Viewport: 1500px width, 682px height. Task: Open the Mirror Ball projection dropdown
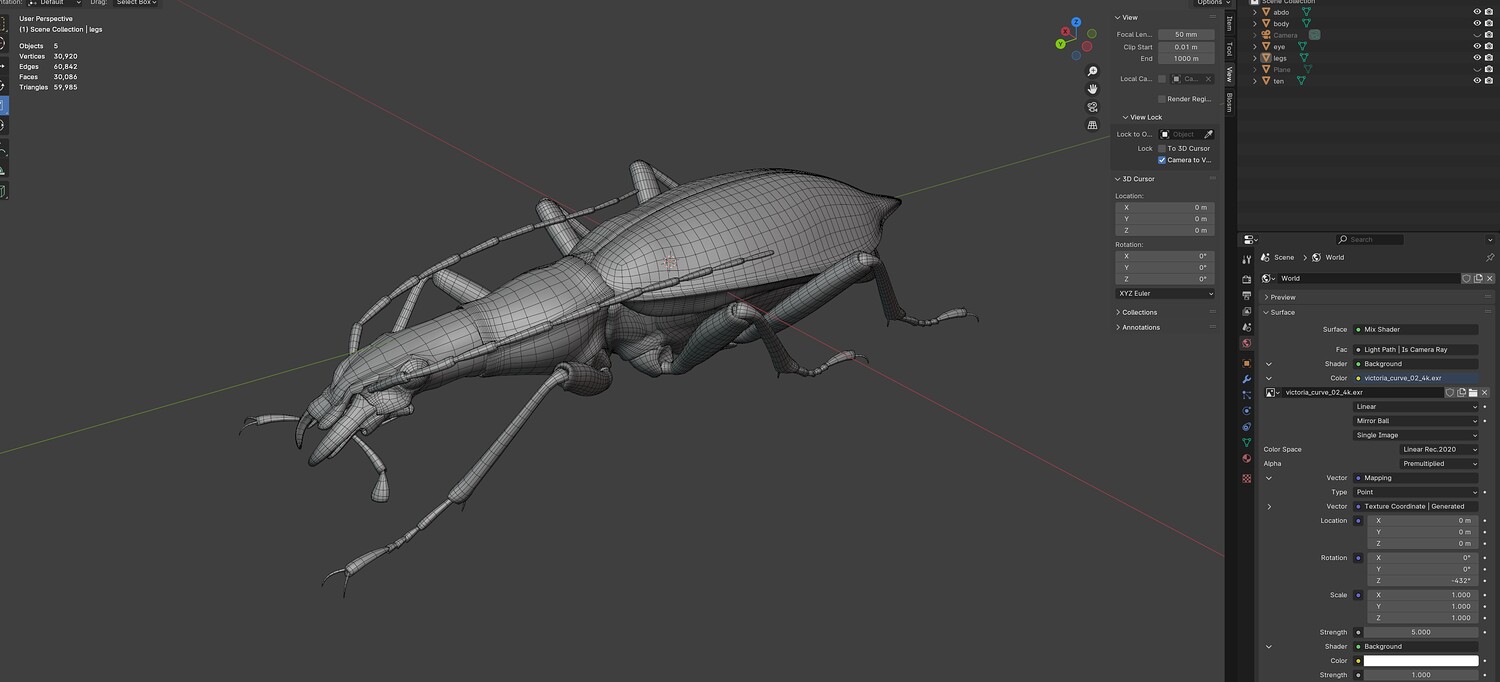click(1415, 421)
